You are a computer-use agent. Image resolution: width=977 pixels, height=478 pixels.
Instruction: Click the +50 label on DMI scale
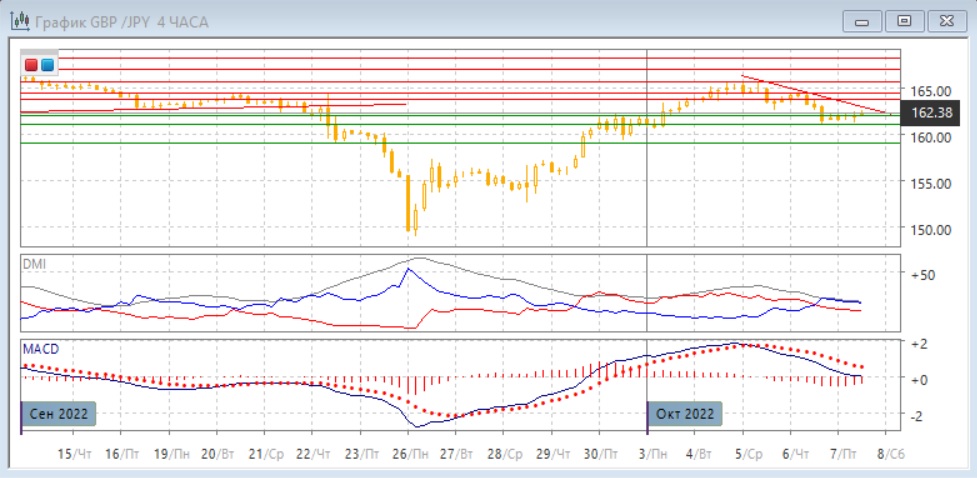(x=921, y=273)
